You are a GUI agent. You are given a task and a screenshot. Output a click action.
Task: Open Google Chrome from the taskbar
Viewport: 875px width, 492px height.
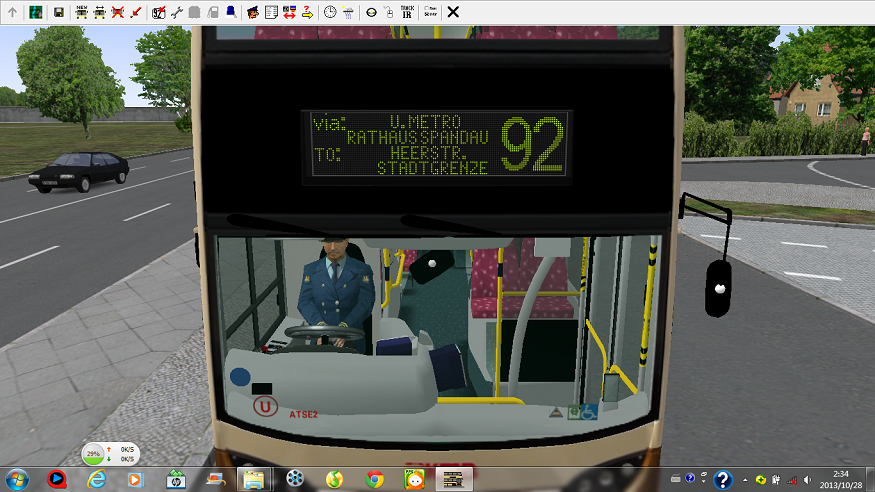[374, 479]
